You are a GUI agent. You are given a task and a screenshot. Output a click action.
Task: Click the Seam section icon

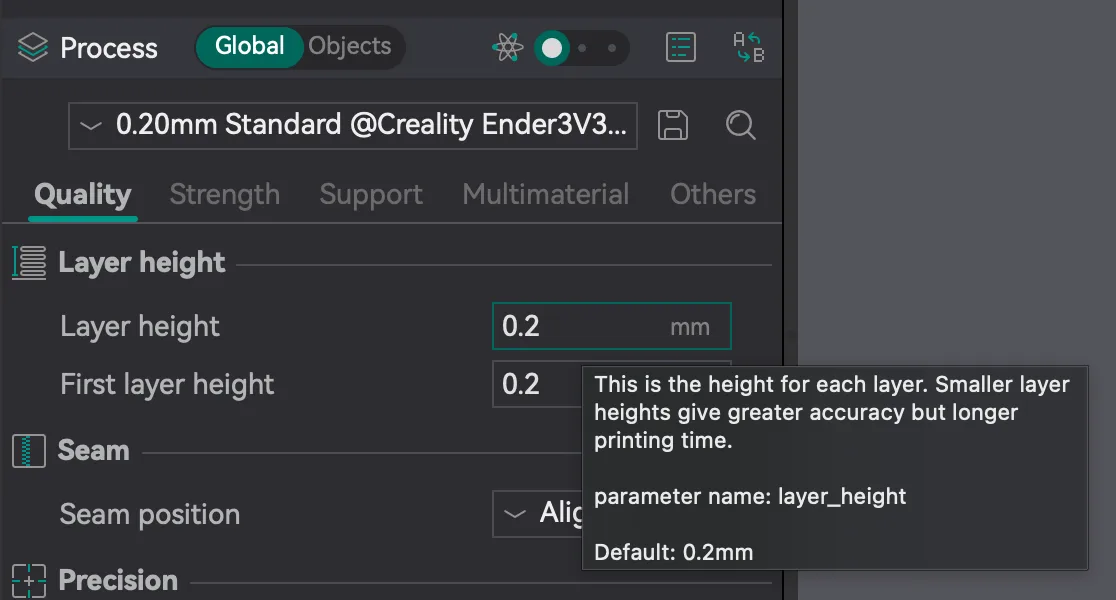click(x=28, y=451)
